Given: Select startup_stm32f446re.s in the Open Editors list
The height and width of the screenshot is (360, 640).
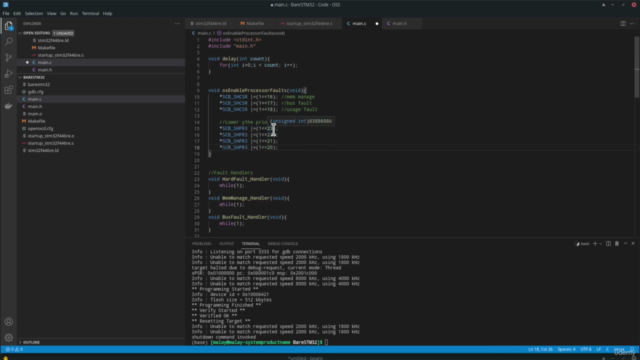Looking at the screenshot, I should click(x=60, y=55).
